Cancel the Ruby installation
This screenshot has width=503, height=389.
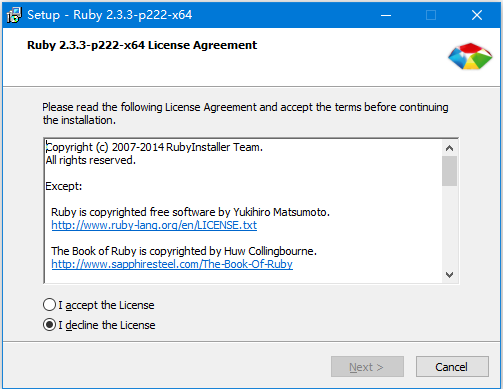(452, 367)
